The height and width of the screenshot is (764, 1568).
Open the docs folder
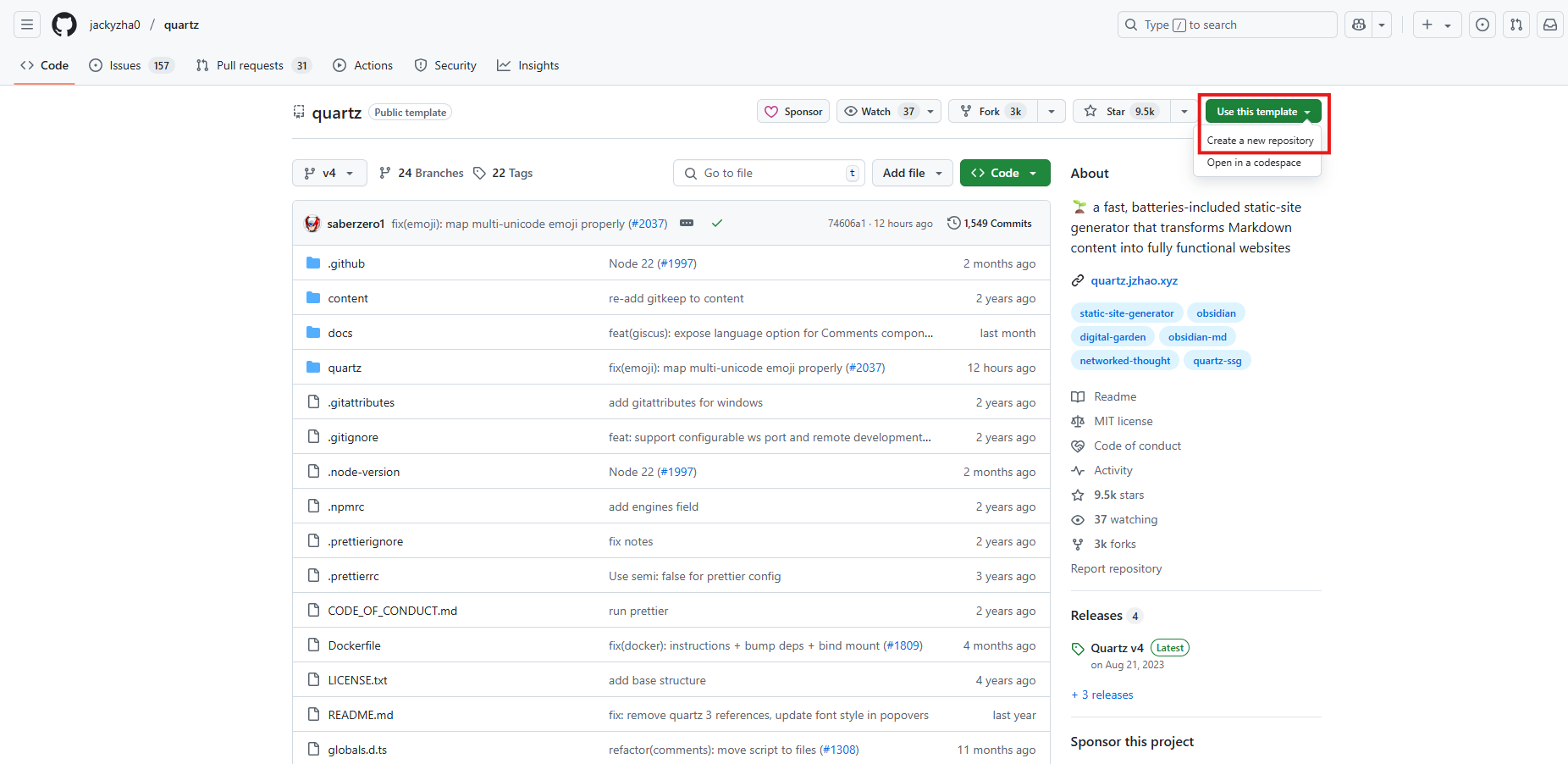click(340, 333)
